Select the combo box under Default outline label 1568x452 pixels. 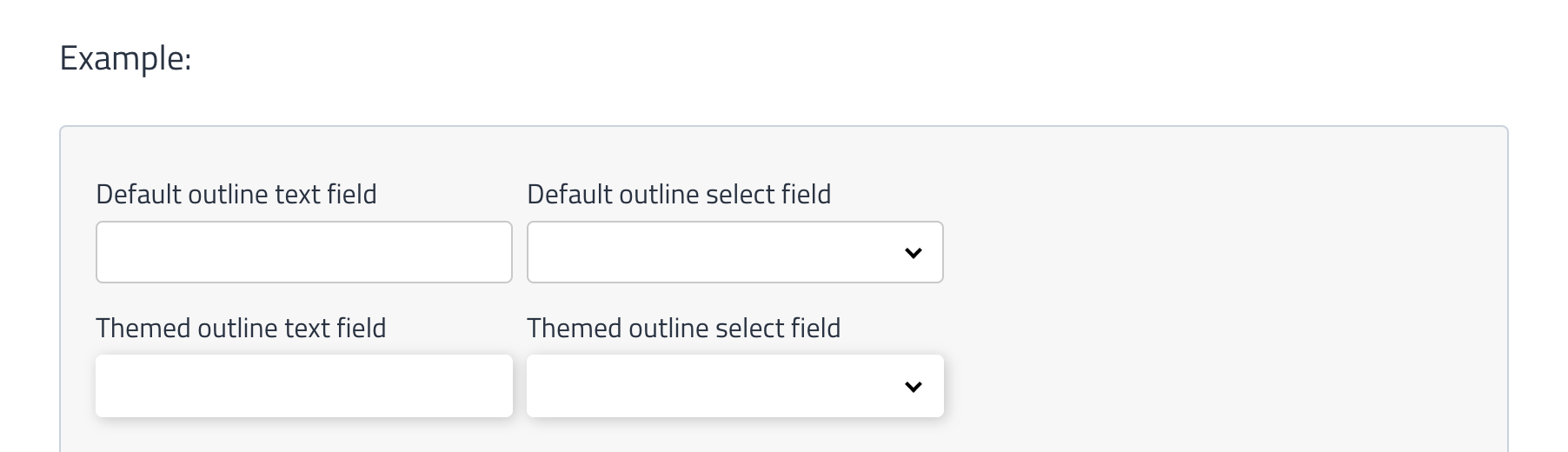[x=734, y=252]
